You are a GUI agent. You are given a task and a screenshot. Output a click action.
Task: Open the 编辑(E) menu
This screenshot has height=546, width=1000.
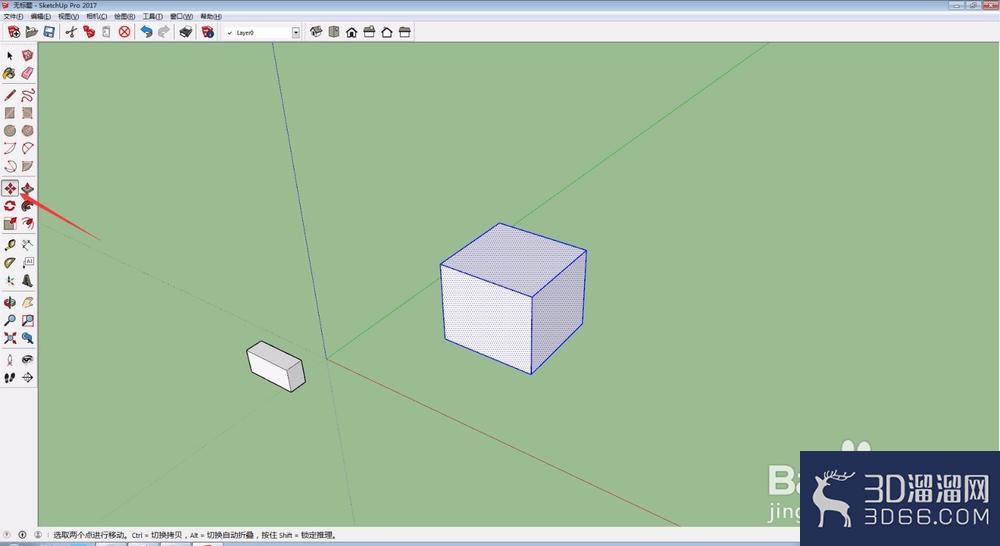[x=40, y=17]
